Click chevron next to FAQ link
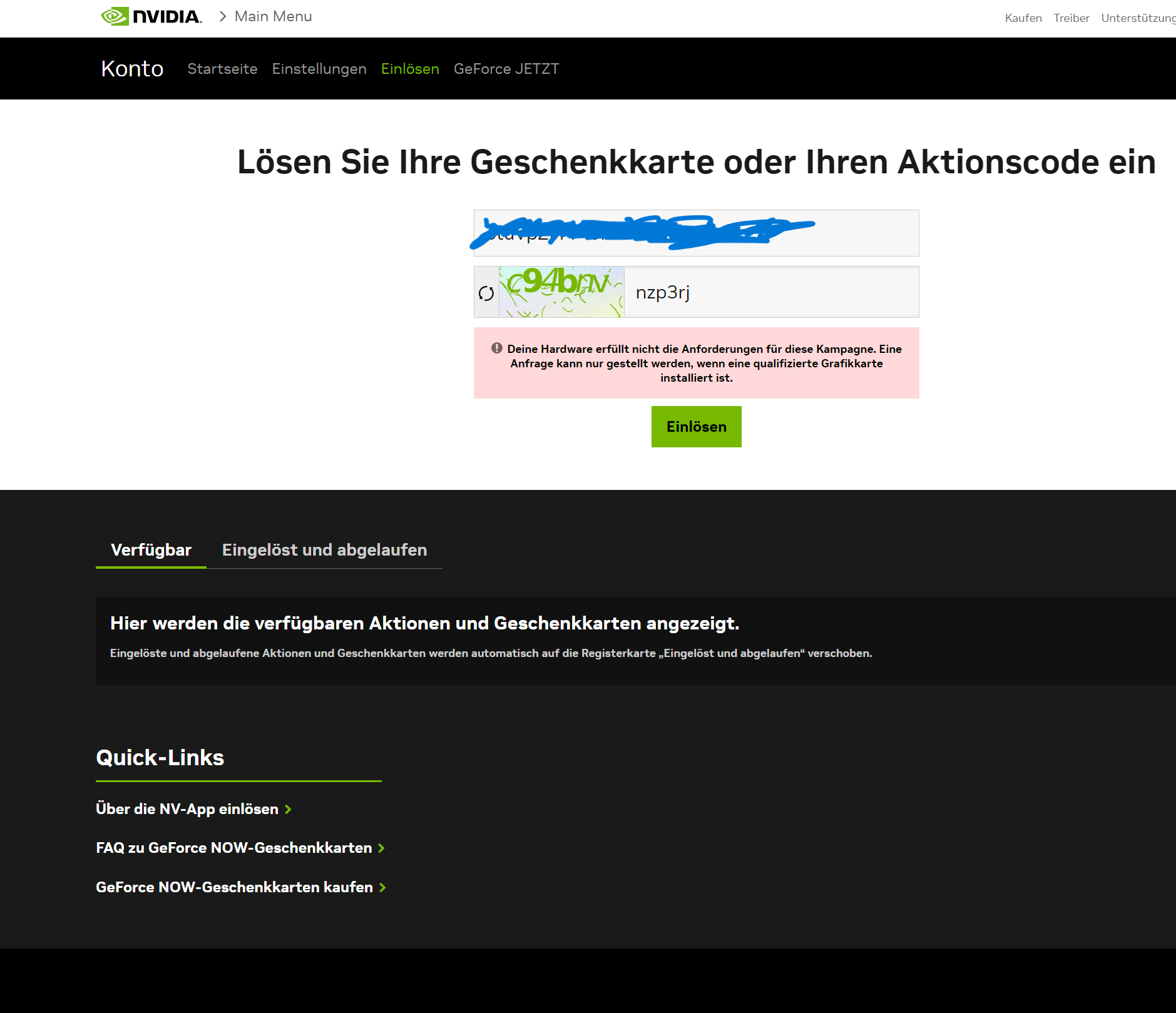 pos(381,848)
